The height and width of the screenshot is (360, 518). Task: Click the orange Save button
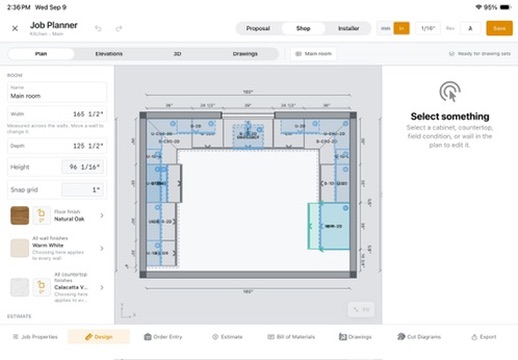click(x=499, y=28)
